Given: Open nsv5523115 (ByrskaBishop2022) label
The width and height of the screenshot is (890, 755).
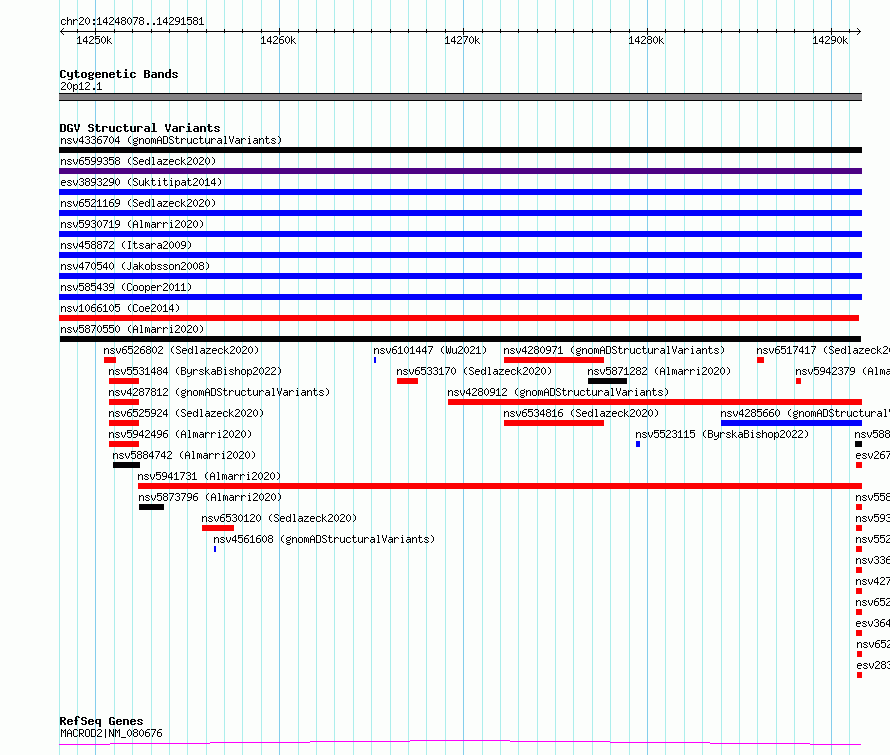Looking at the screenshot, I should click(x=722, y=434).
